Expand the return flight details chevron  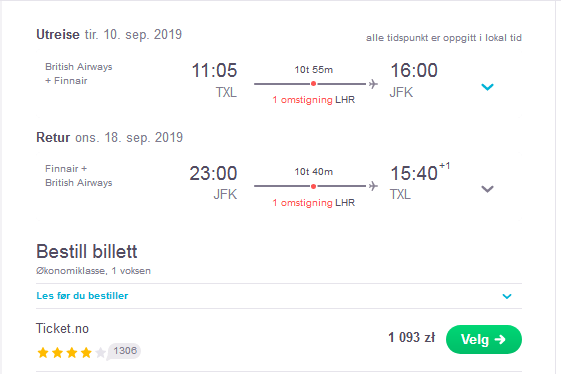point(487,189)
